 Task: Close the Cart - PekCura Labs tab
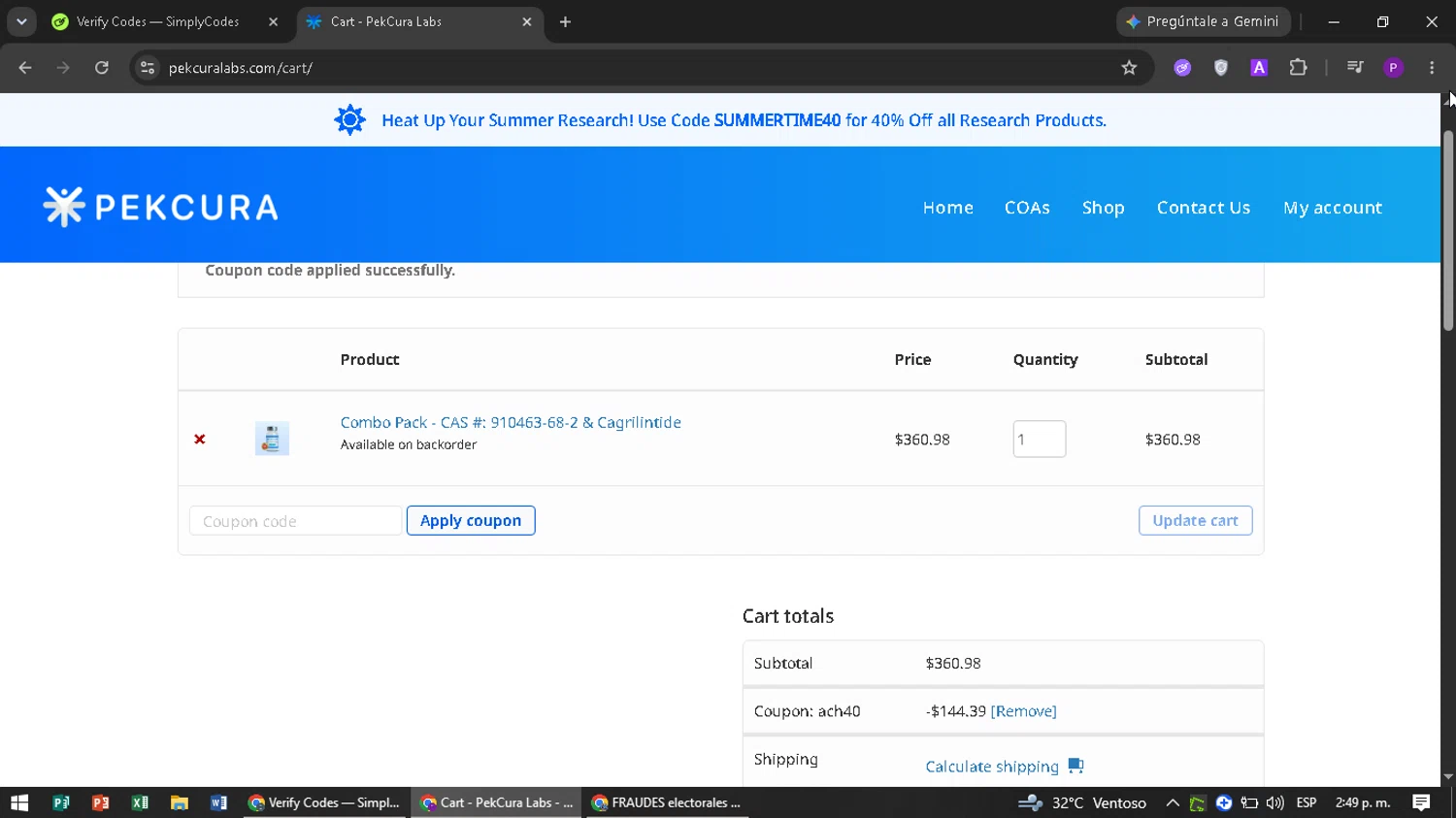527,21
